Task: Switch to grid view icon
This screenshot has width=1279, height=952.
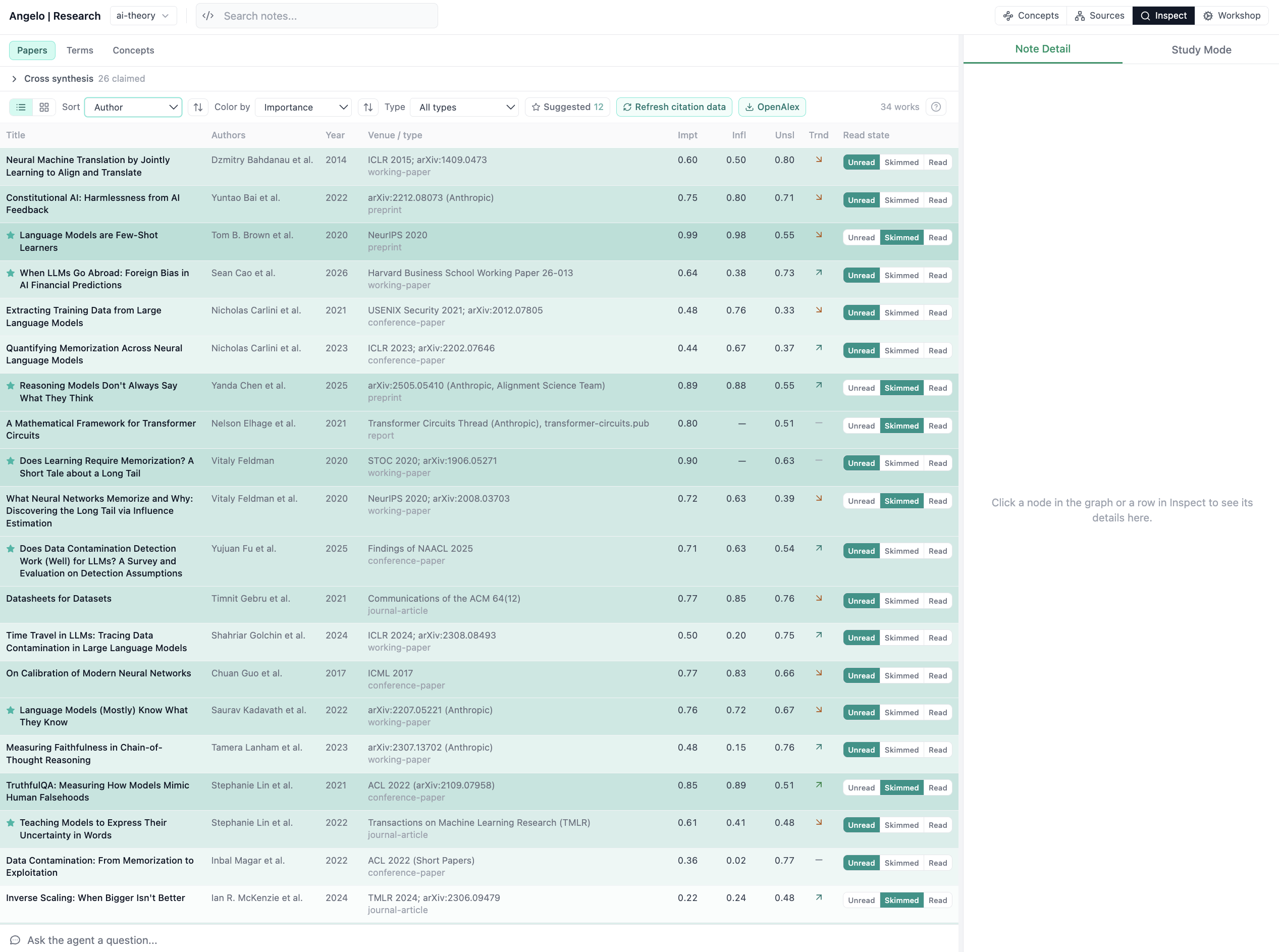Action: point(44,107)
